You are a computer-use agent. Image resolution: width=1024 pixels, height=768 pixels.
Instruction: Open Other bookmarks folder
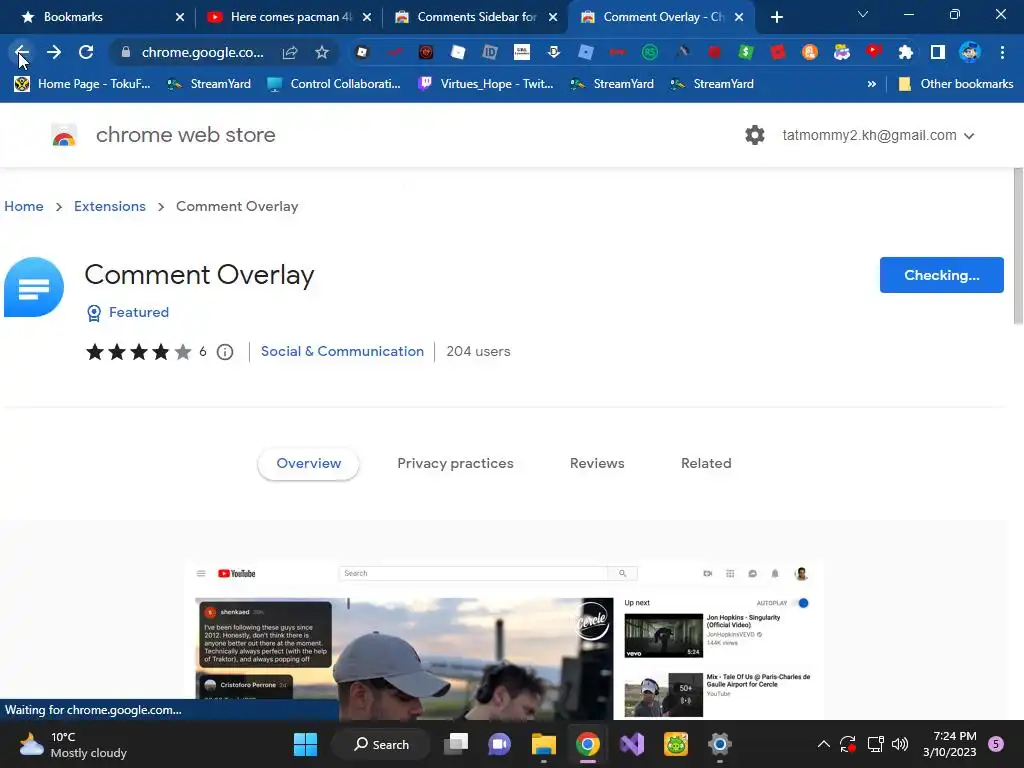pos(956,84)
